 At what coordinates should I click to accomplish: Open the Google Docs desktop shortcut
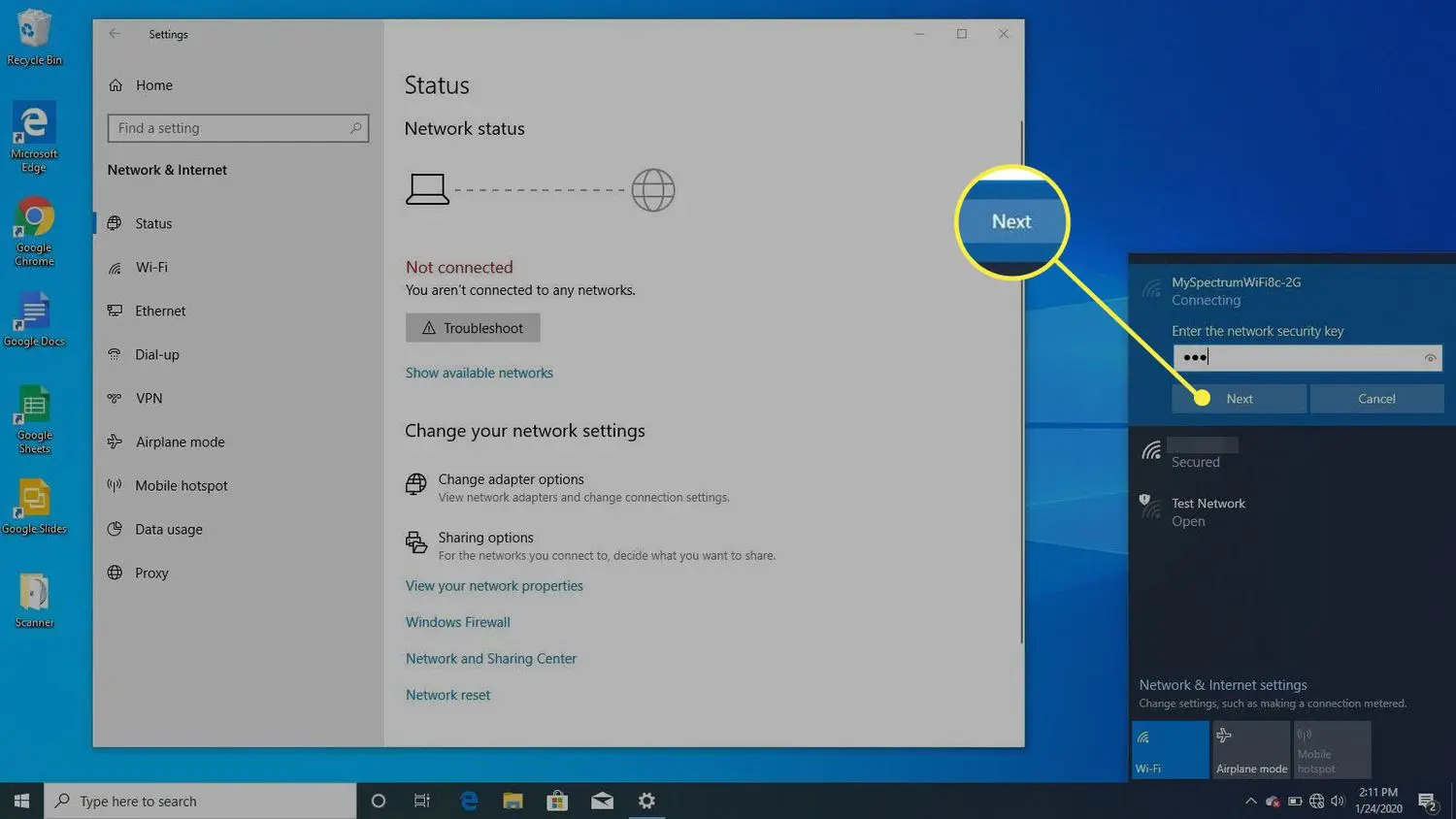tap(34, 320)
